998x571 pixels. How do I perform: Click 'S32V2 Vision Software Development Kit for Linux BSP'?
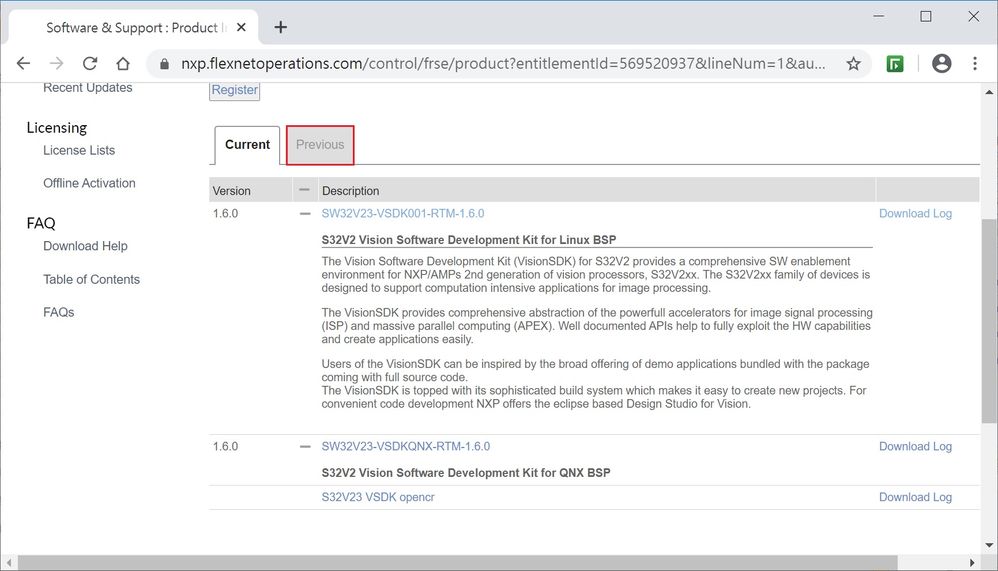(468, 240)
